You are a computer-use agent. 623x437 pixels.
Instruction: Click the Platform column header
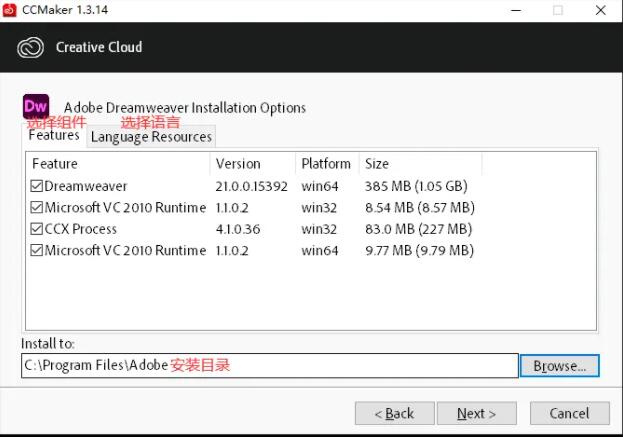[x=327, y=164]
